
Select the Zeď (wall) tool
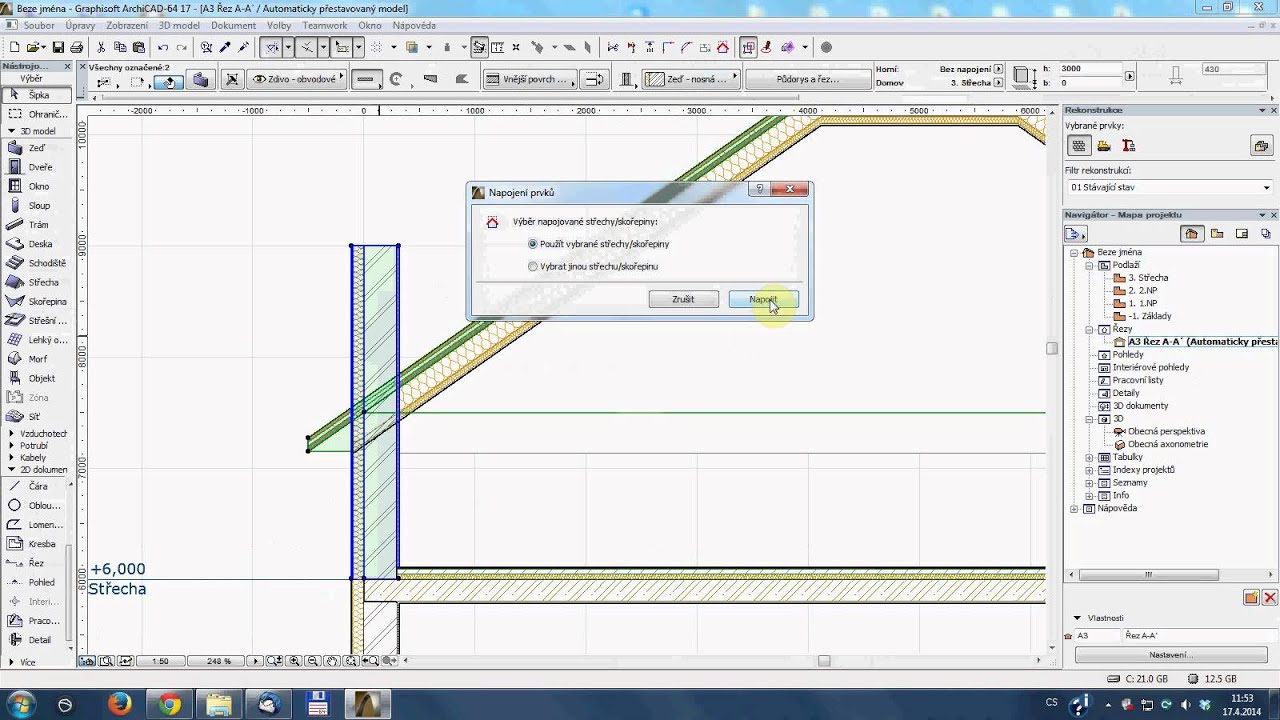36,148
